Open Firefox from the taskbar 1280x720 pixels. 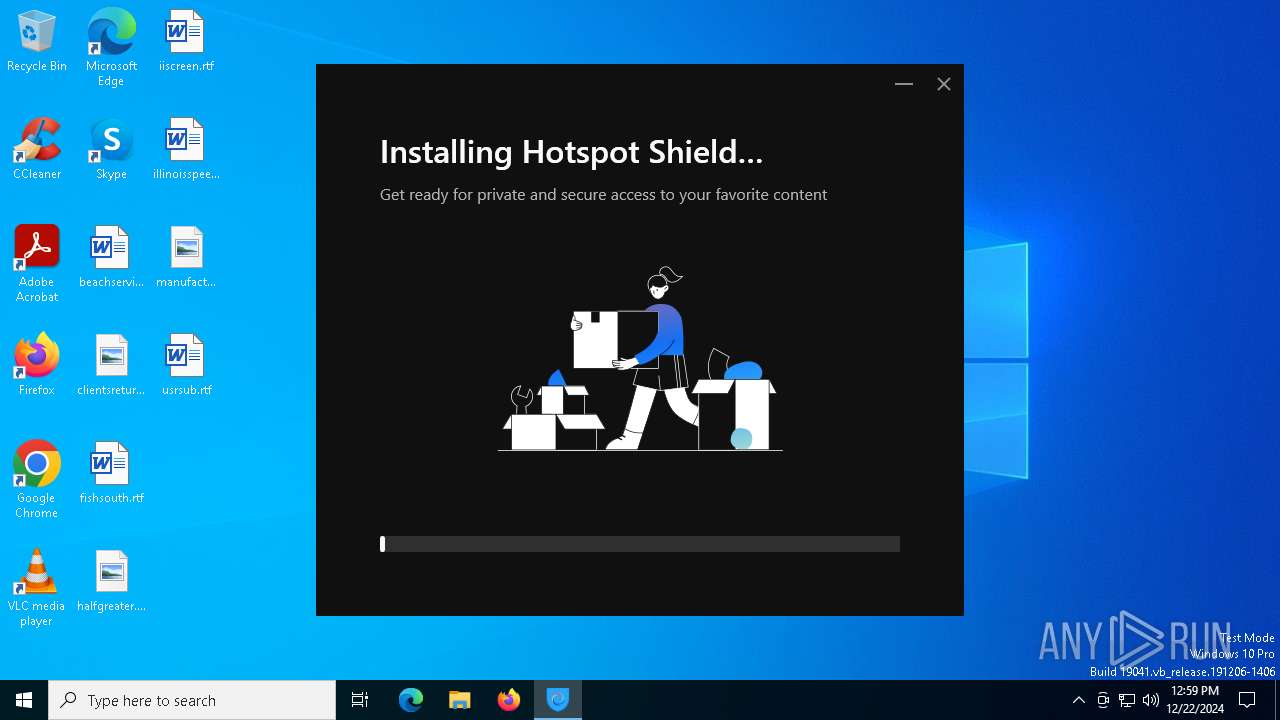pos(509,700)
